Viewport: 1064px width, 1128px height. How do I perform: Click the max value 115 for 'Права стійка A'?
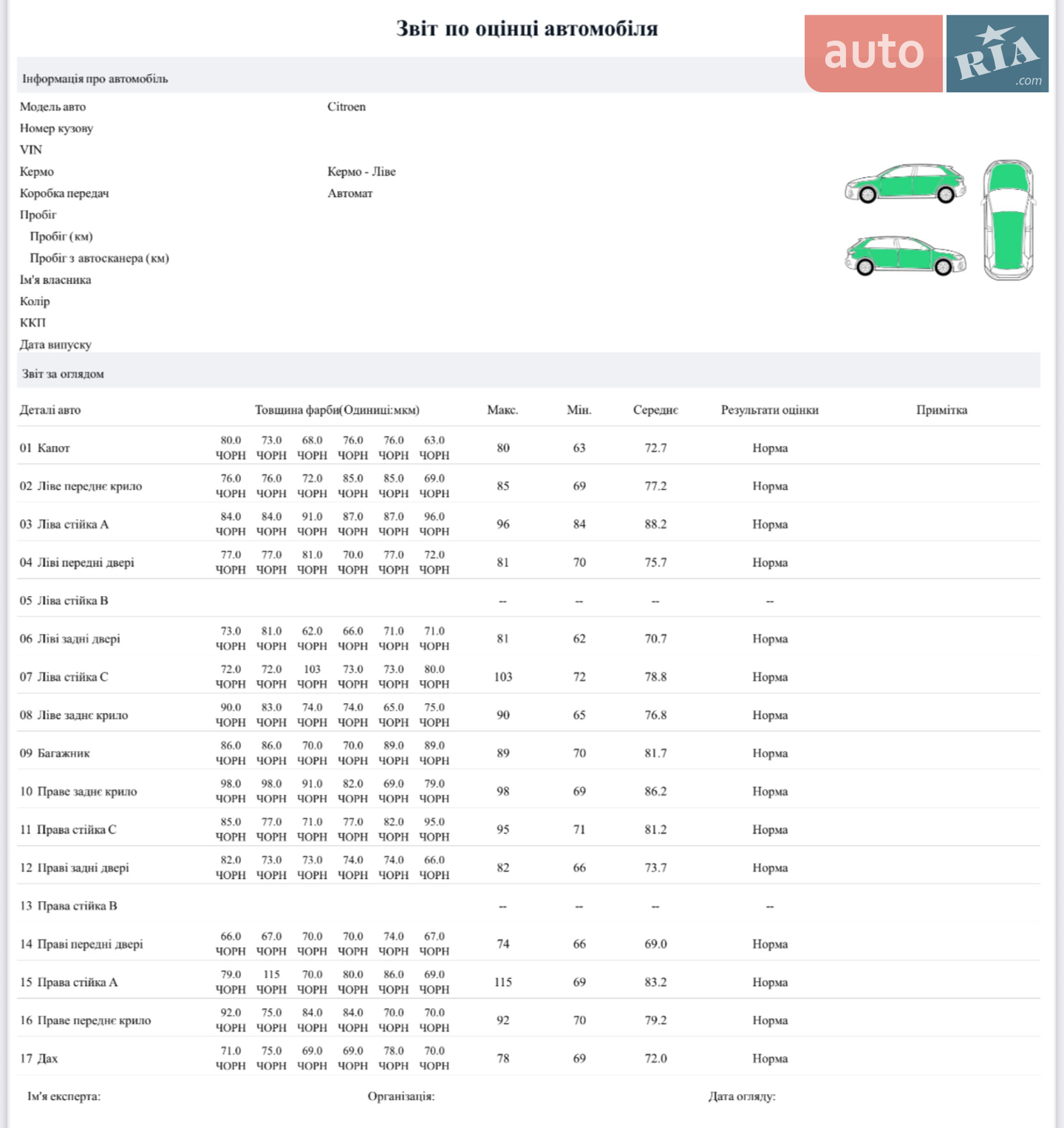coord(503,982)
